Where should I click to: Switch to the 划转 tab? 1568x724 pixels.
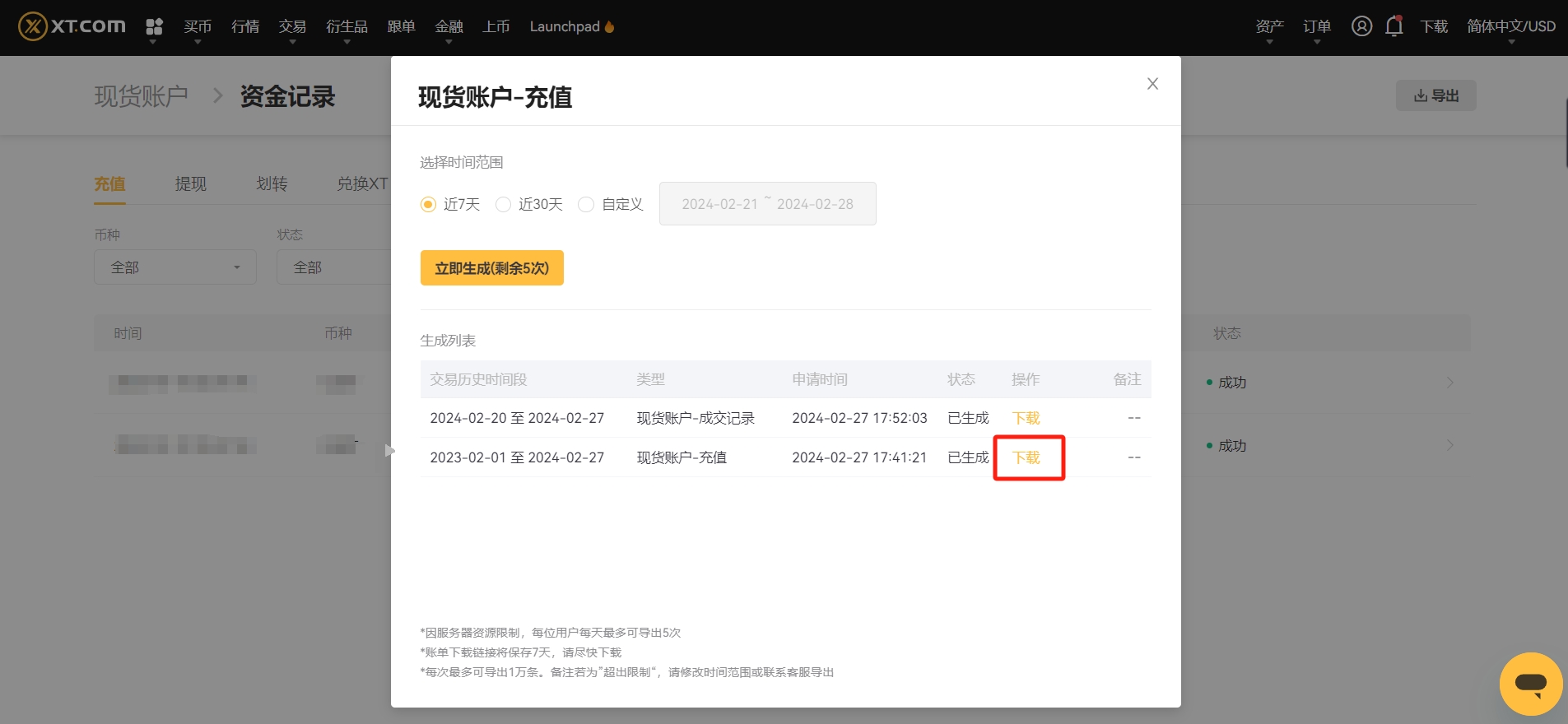pyautogui.click(x=272, y=183)
